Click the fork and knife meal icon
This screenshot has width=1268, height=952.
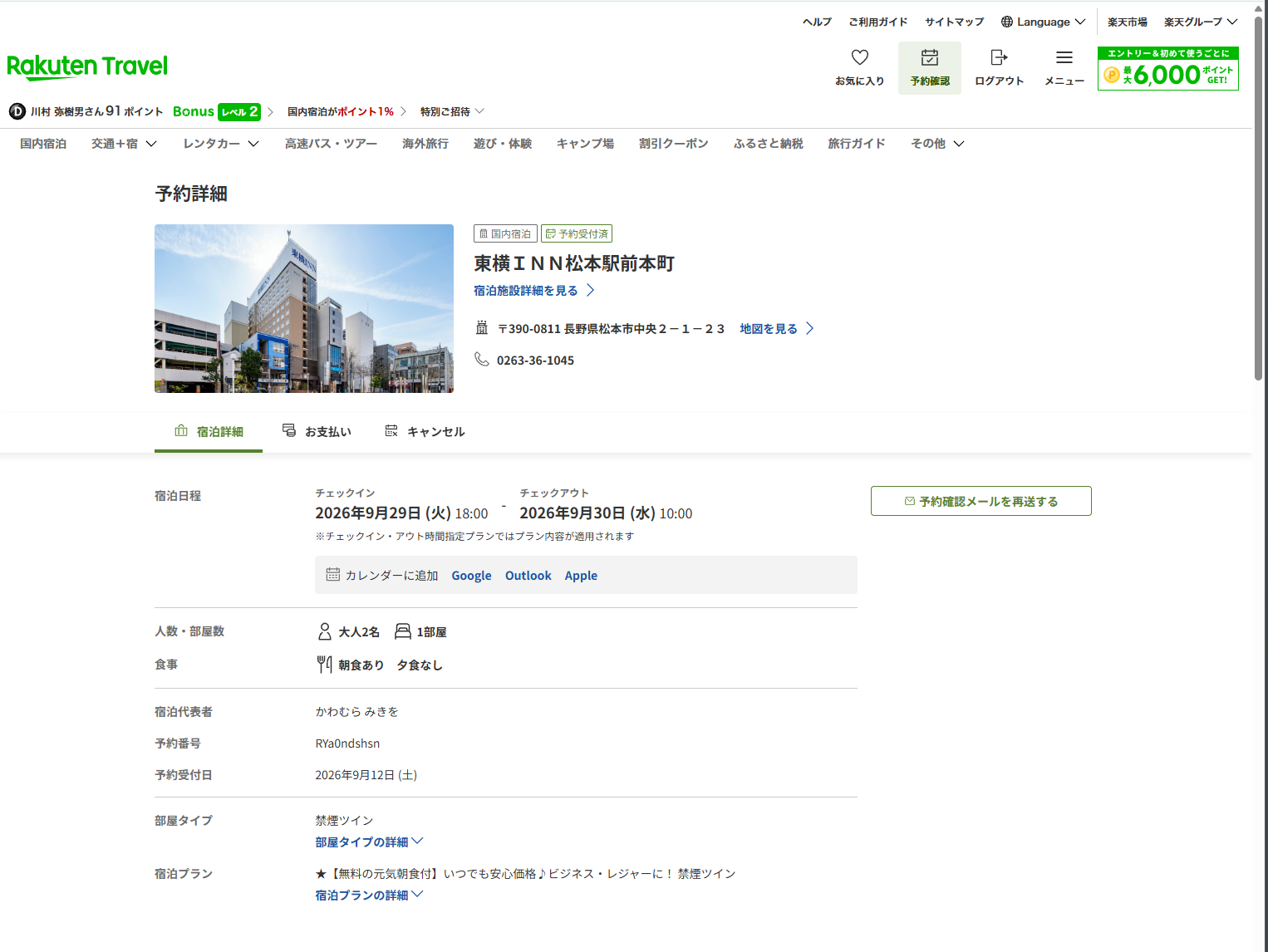[x=324, y=665]
